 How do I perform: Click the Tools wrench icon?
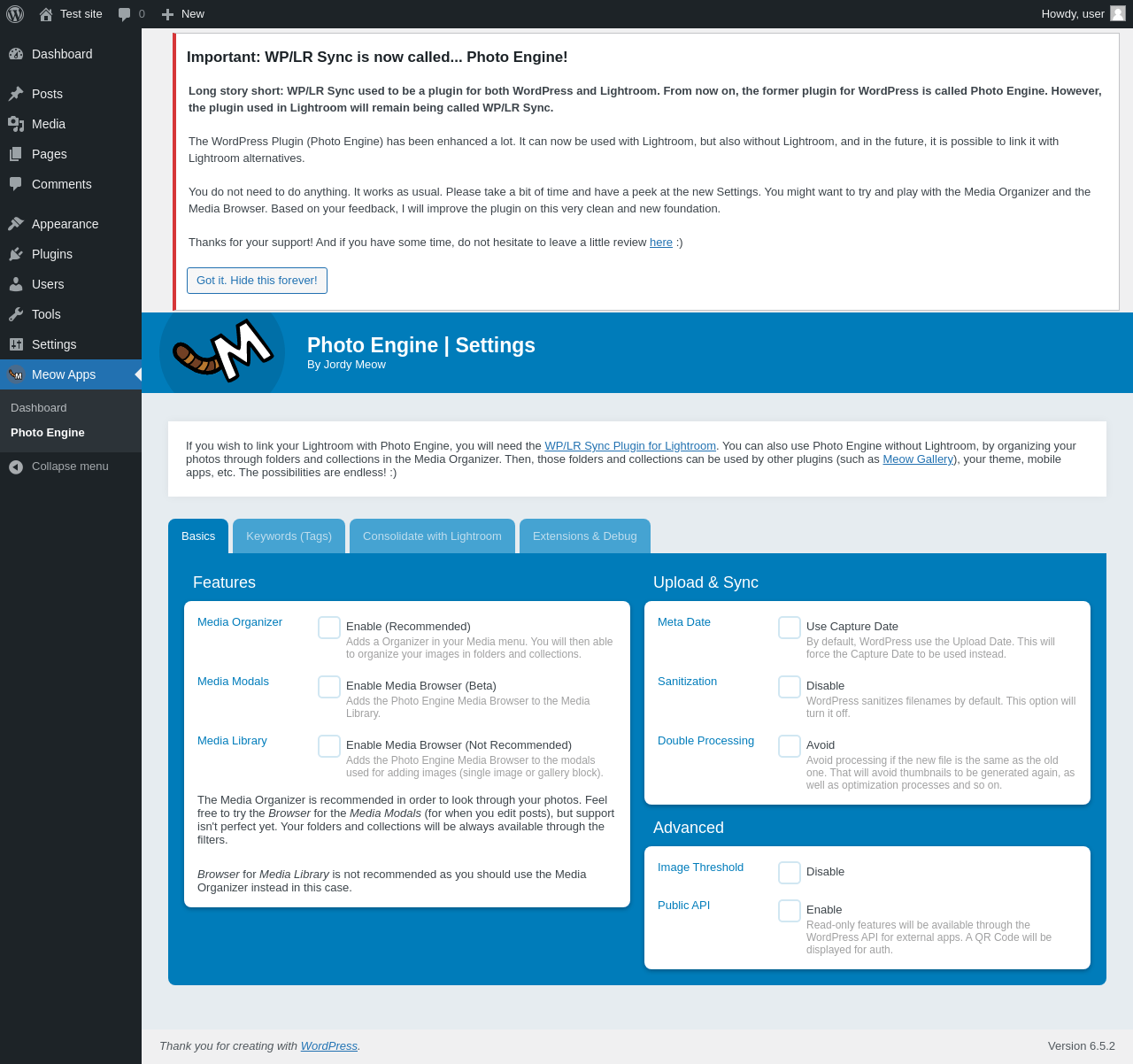16,314
